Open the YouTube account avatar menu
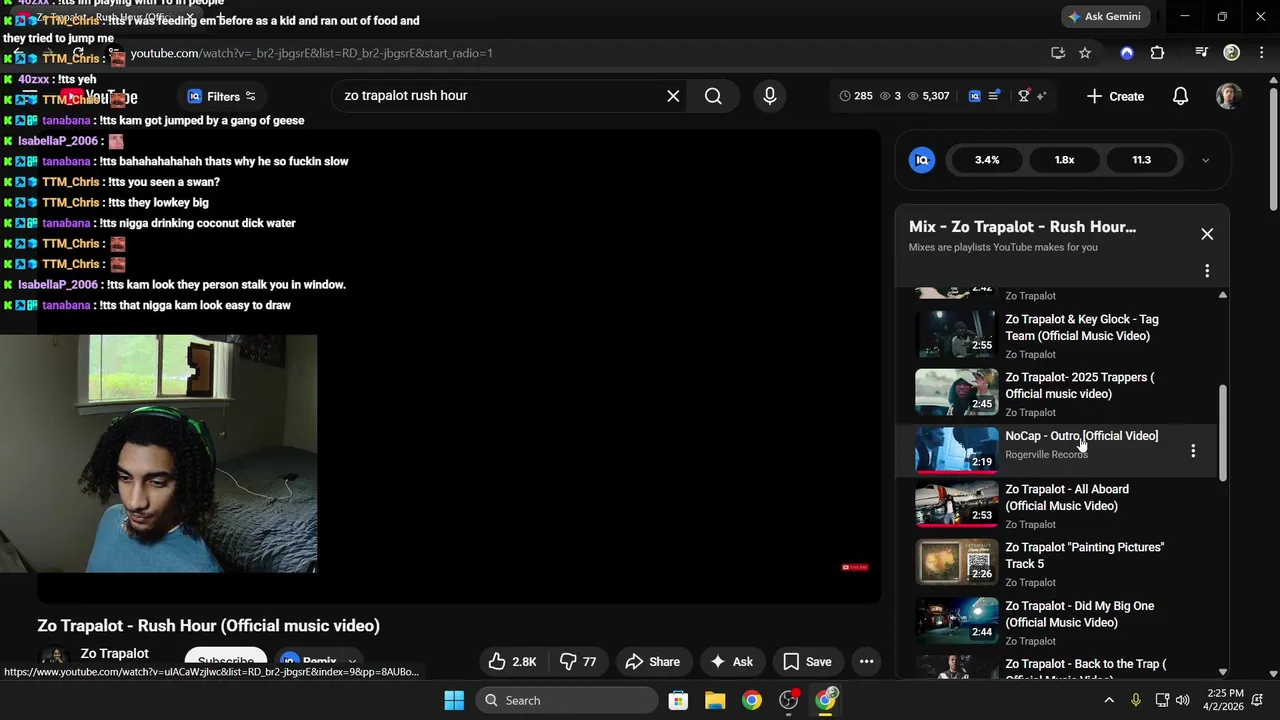 click(x=1228, y=96)
